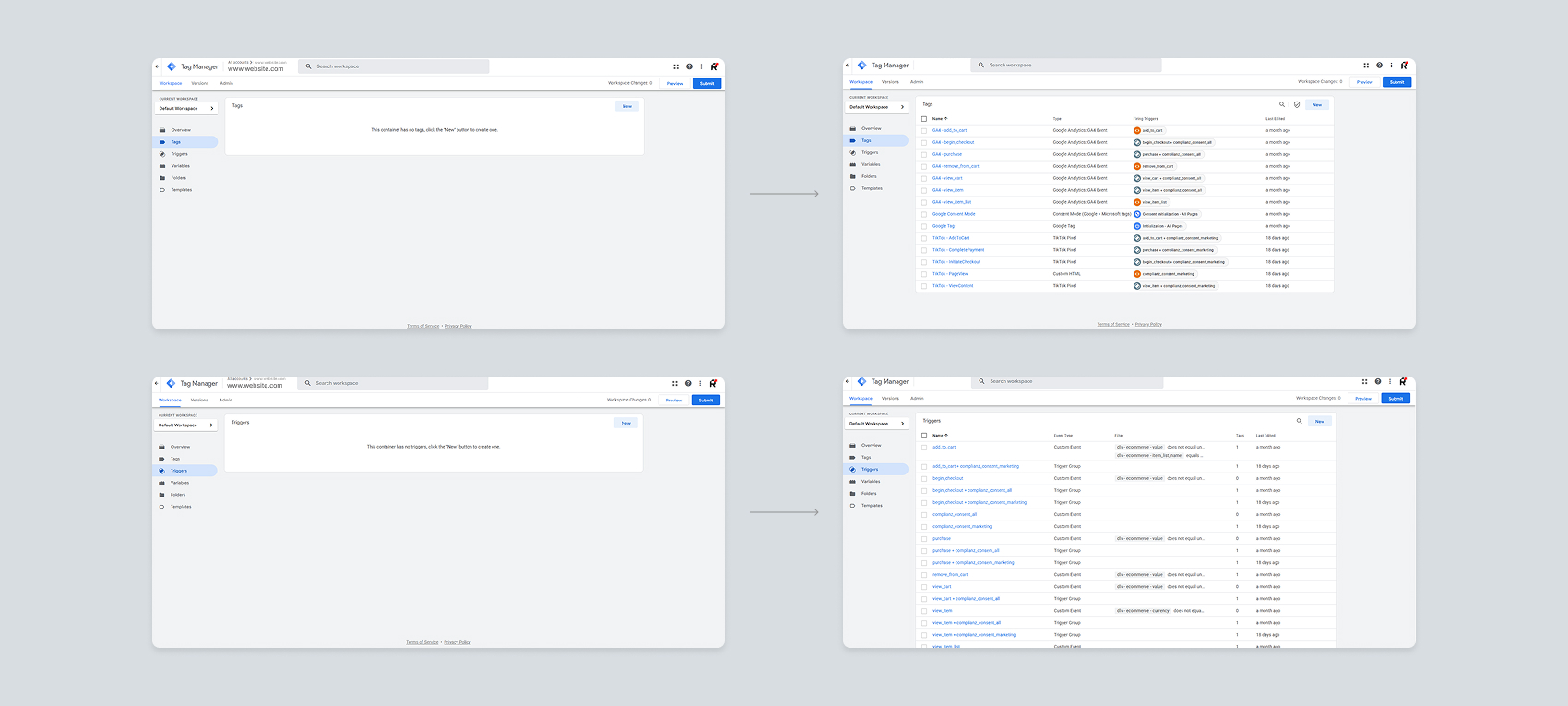Open Default Workspace selector in top-right Tags list window
Image resolution: width=1568 pixels, height=706 pixels.
point(877,107)
